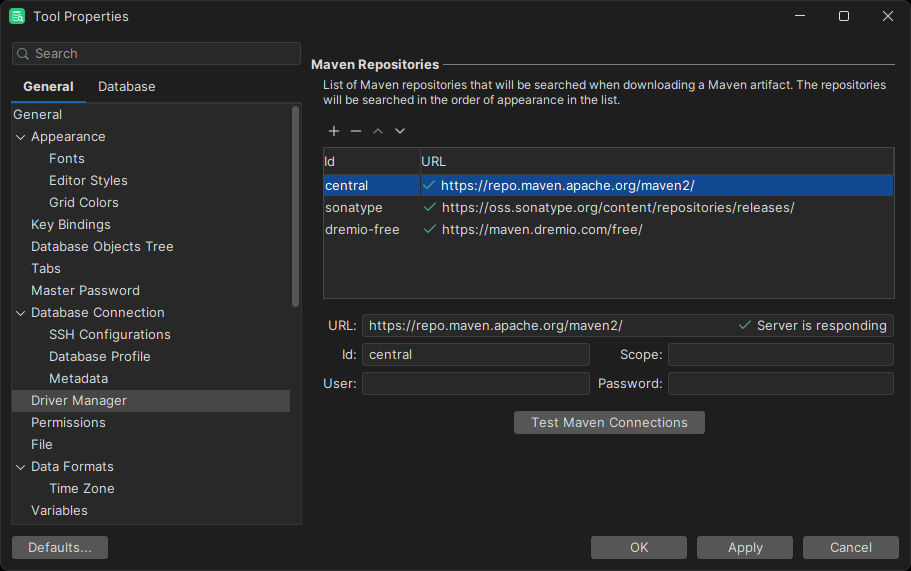Click the settings tree vertical scrollbar
The image size is (911, 571).
(295, 206)
